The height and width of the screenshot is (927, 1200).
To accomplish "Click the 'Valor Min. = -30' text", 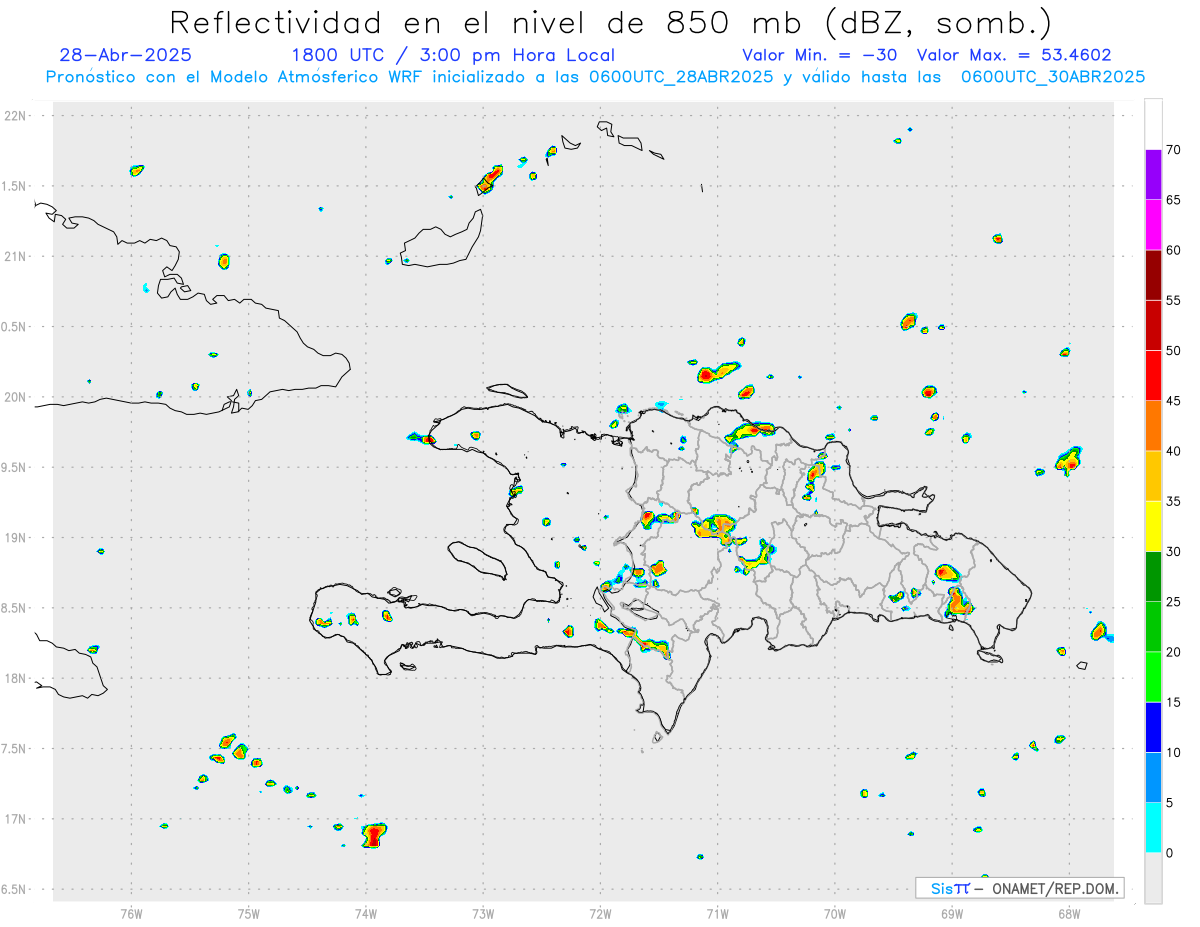I will pyautogui.click(x=819, y=56).
